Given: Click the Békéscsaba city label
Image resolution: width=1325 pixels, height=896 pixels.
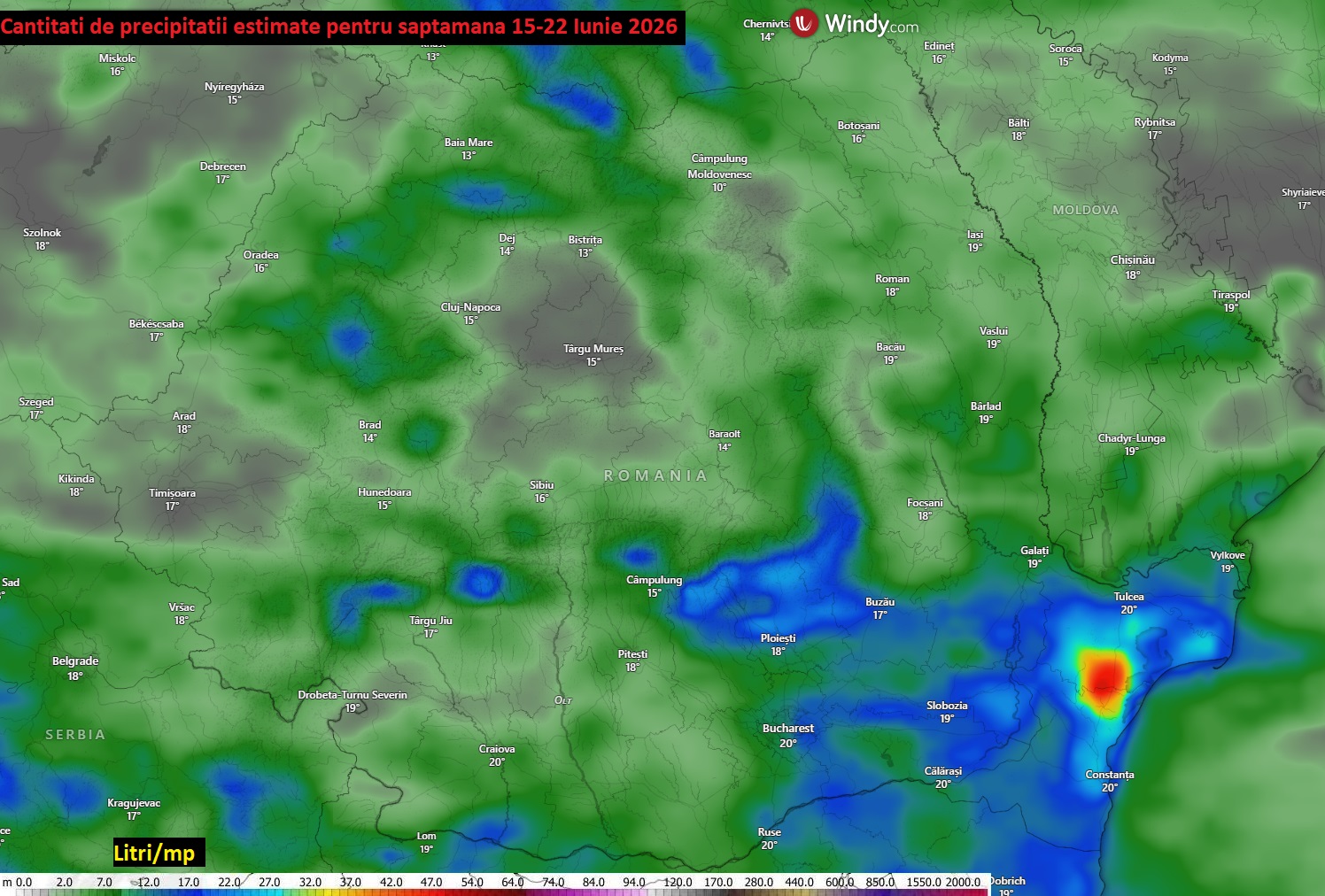Looking at the screenshot, I should 157,324.
